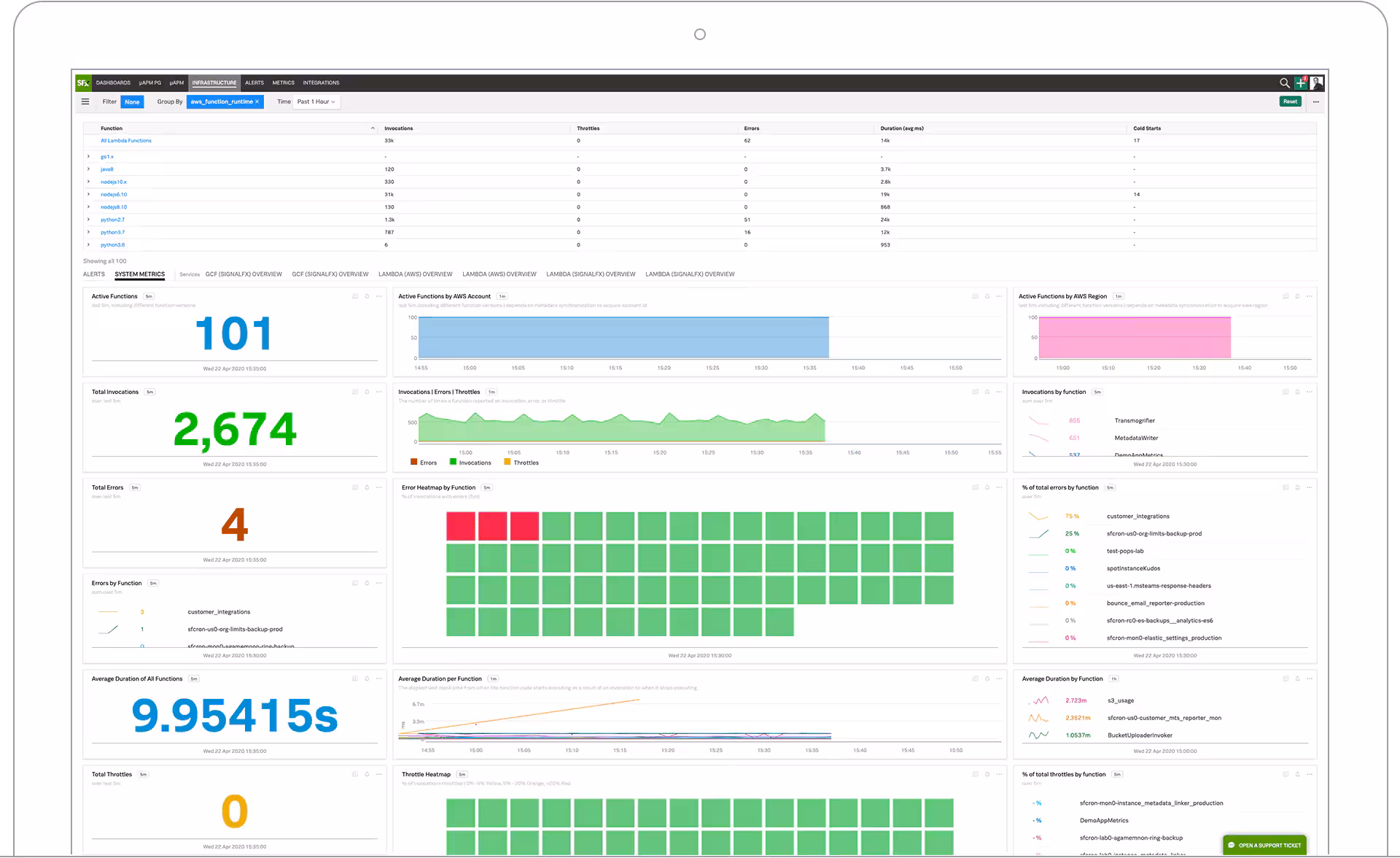
Task: Expand the java8 runtime row
Action: [89, 169]
